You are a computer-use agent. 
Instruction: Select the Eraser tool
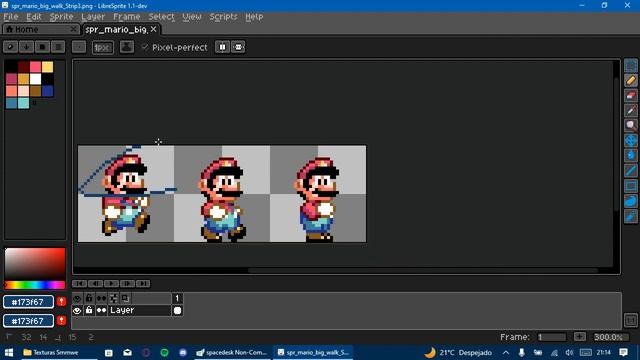[x=631, y=96]
